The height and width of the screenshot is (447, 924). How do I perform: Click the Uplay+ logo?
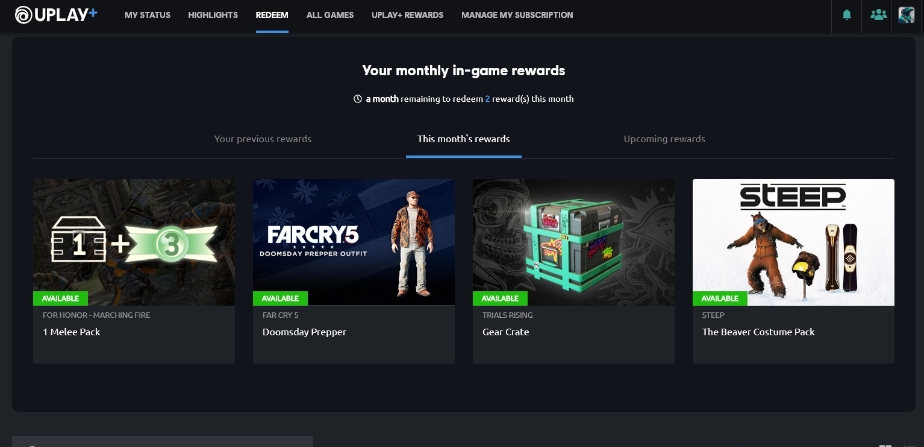pyautogui.click(x=56, y=15)
